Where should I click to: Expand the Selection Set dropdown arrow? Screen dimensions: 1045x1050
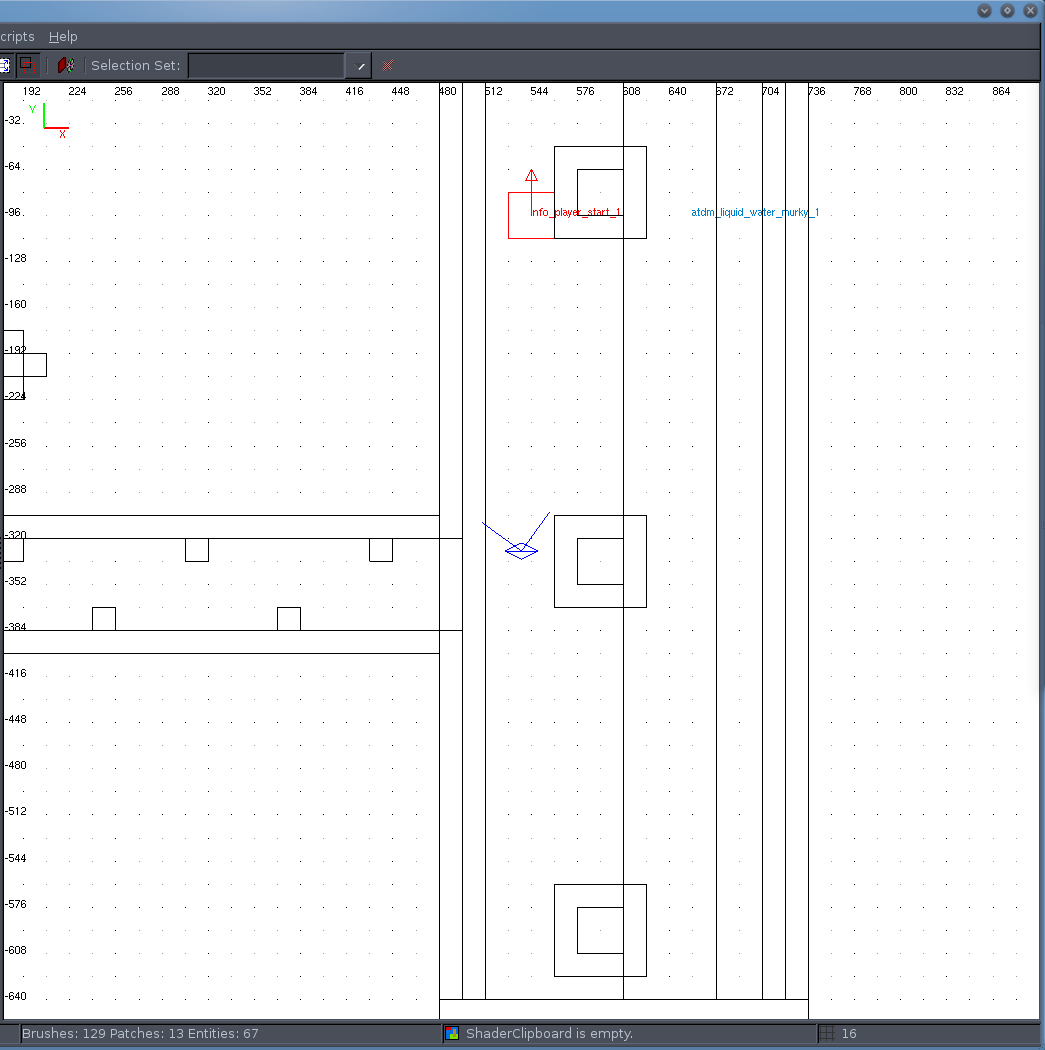click(359, 66)
